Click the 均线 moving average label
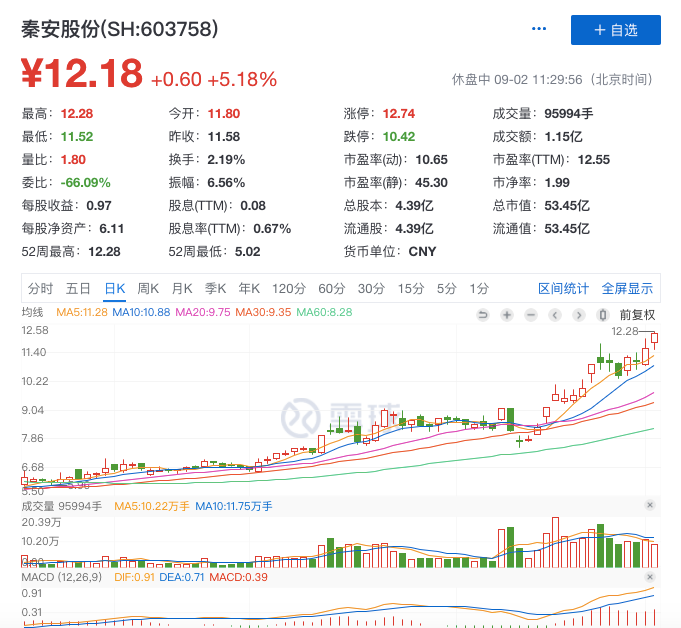The image size is (681, 628). pos(33,312)
